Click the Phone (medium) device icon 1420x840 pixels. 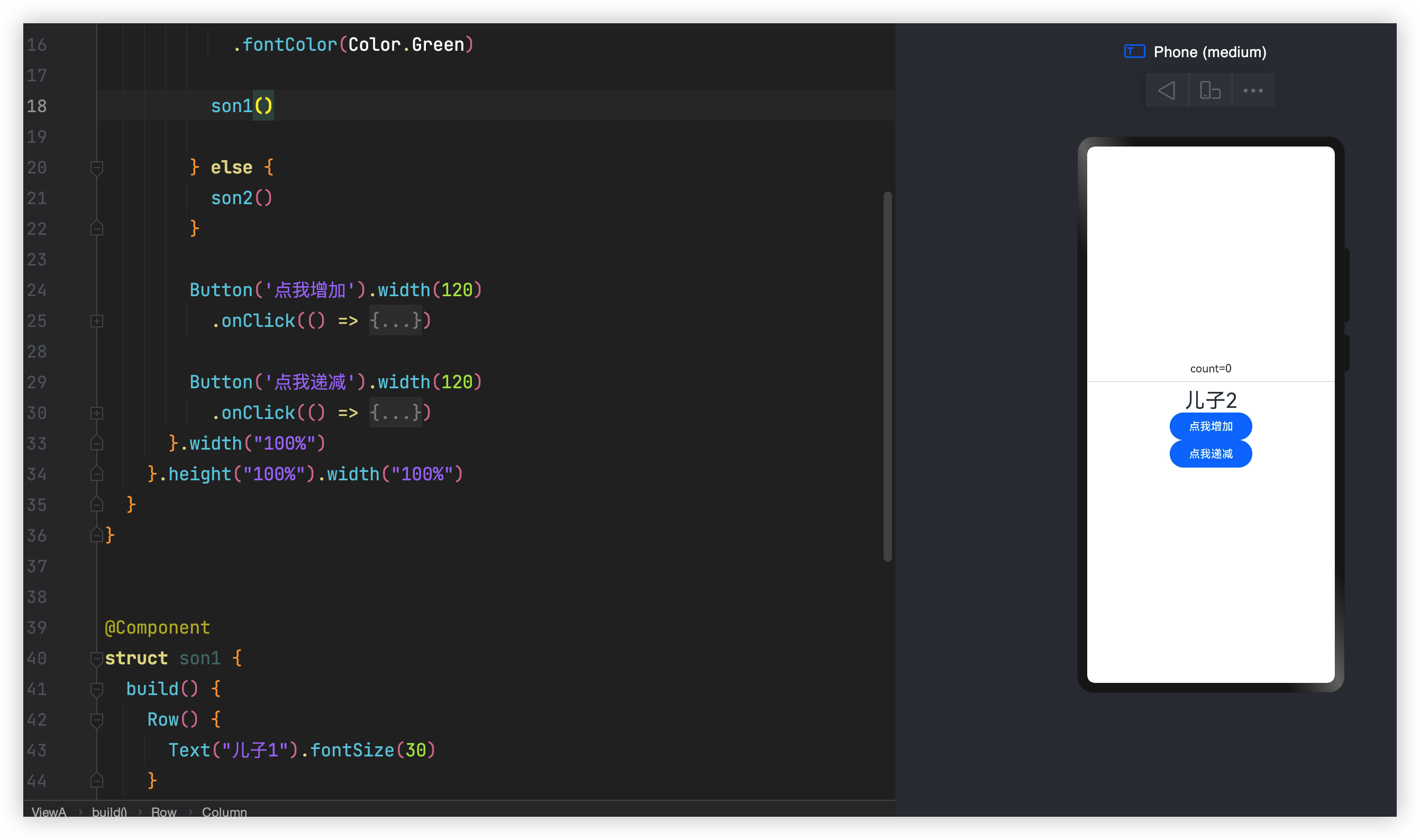(1134, 51)
